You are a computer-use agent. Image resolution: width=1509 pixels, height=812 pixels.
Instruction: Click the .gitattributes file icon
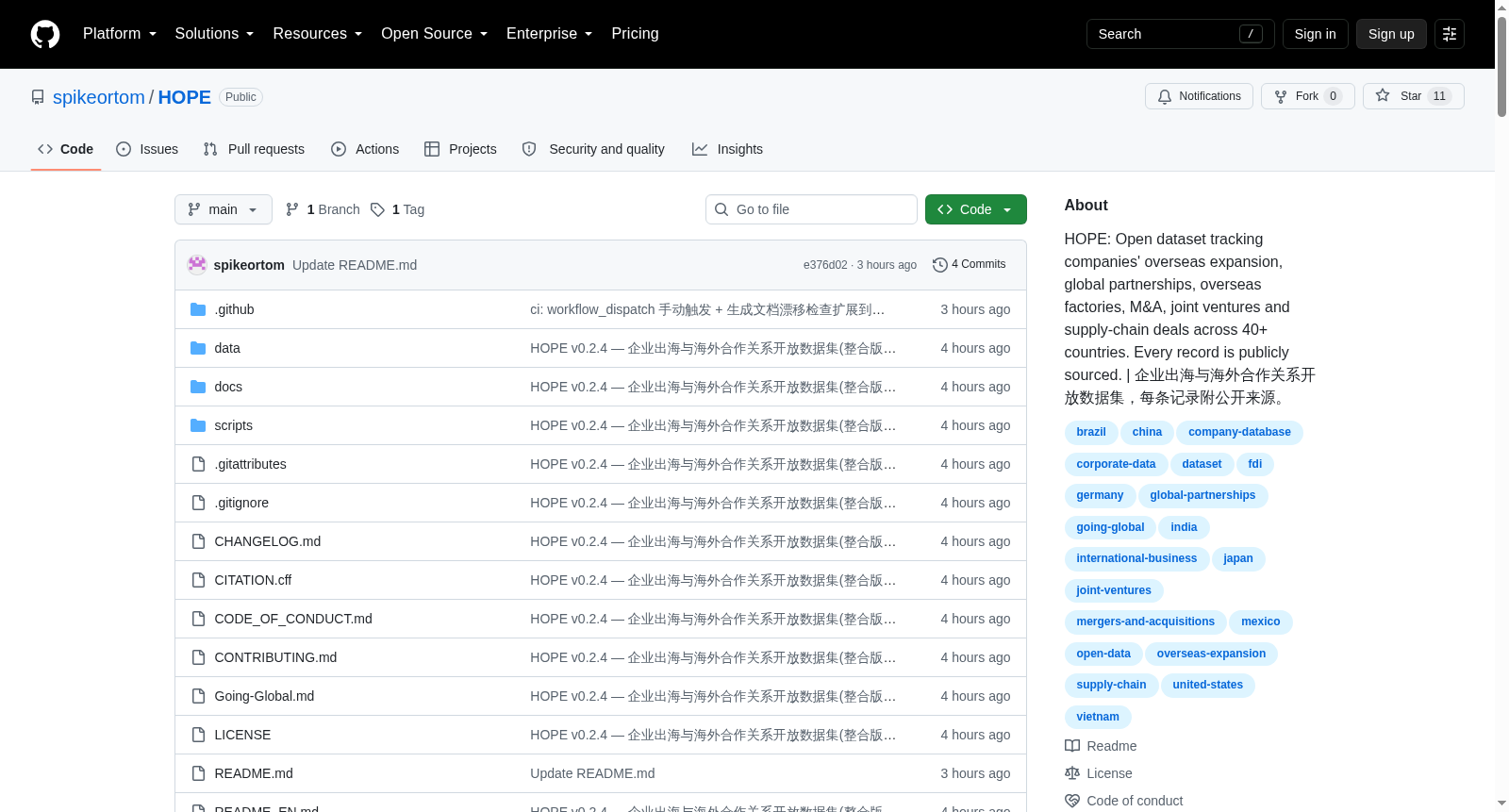click(x=198, y=464)
